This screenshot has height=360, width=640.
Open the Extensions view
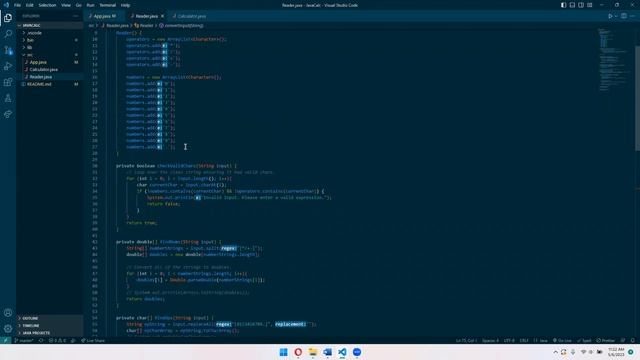tap(8, 82)
